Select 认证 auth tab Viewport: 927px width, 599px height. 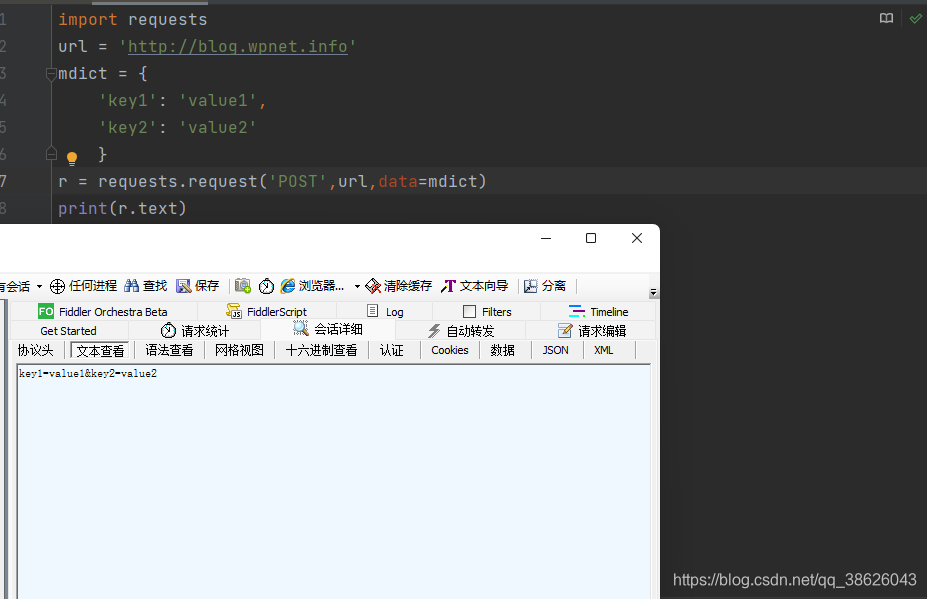pos(391,351)
